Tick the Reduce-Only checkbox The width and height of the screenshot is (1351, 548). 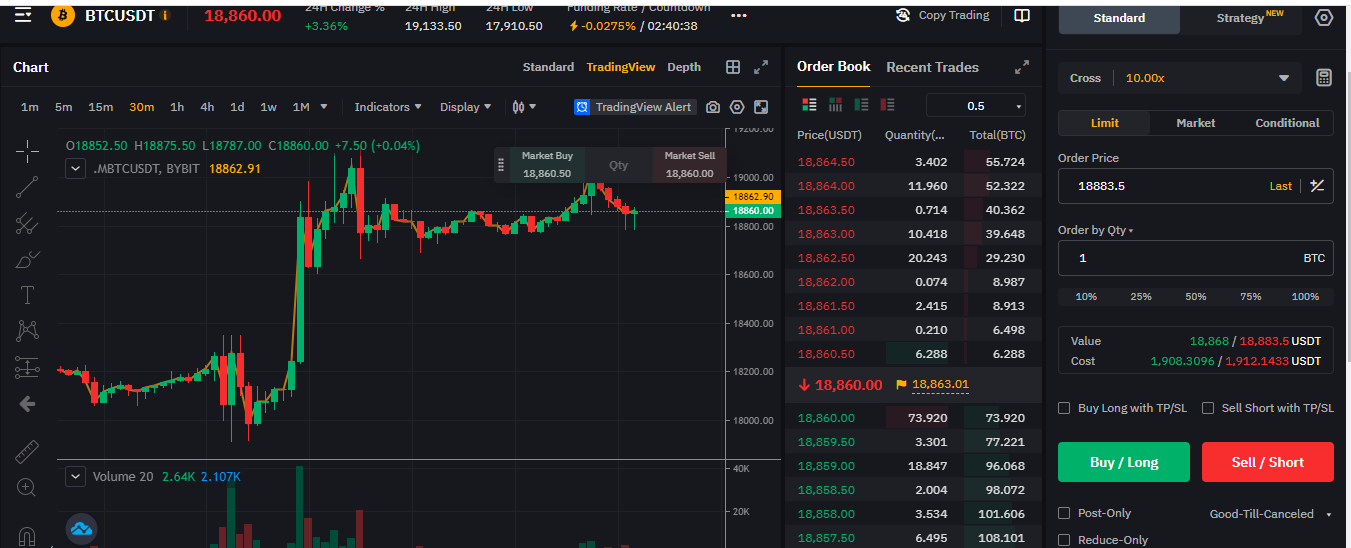1064,540
